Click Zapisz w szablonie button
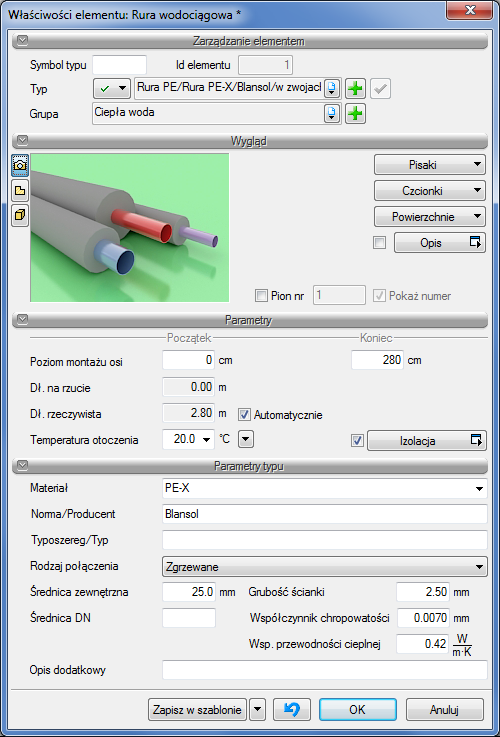Viewport: 500px width, 737px height. point(197,709)
